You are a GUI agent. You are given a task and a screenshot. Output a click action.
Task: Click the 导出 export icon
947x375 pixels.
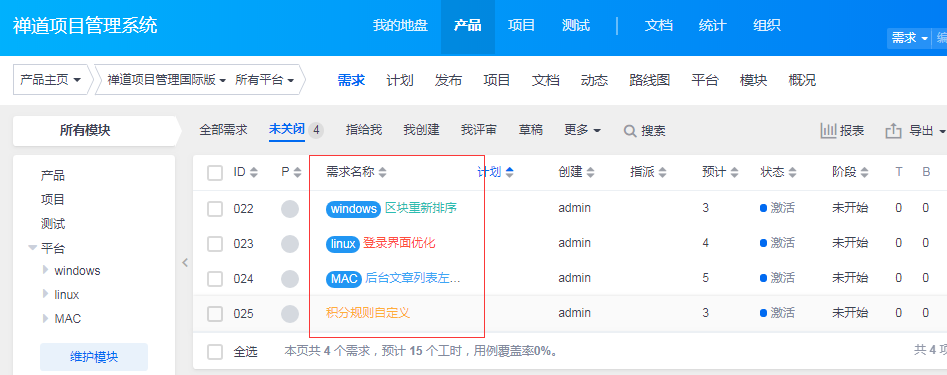893,130
